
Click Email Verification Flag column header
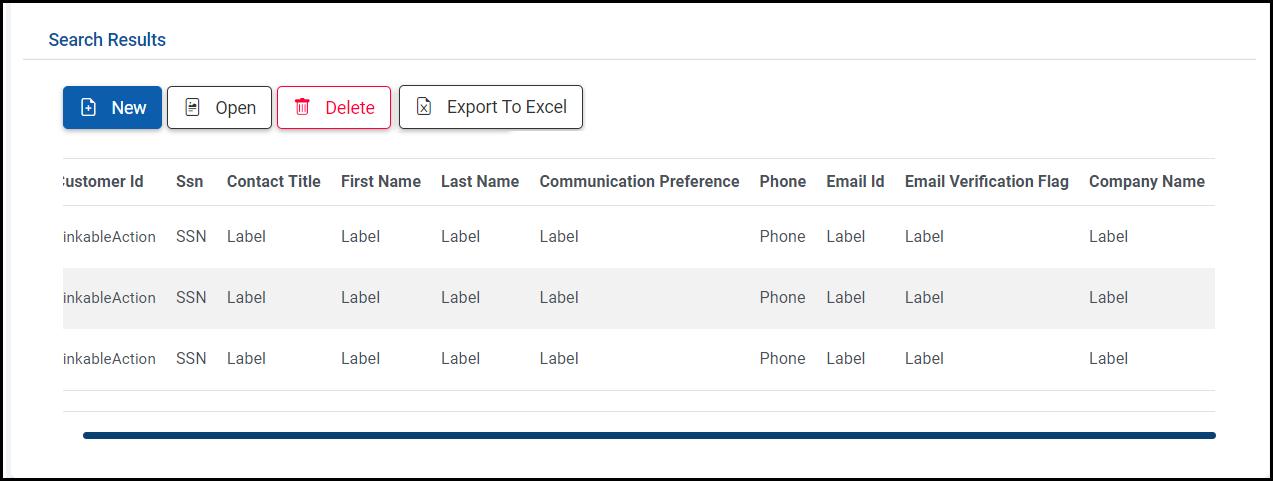(x=986, y=182)
